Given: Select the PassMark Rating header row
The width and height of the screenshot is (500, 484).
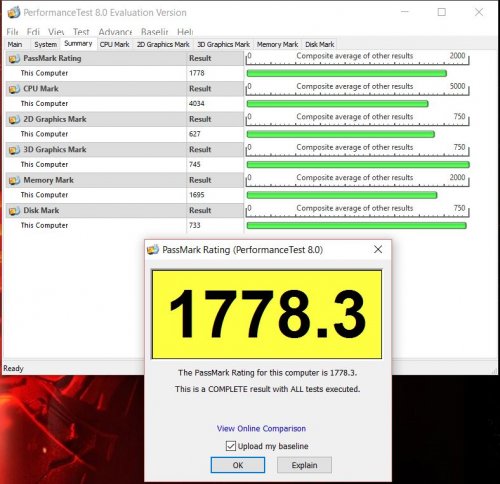Looking at the screenshot, I should tap(124, 58).
